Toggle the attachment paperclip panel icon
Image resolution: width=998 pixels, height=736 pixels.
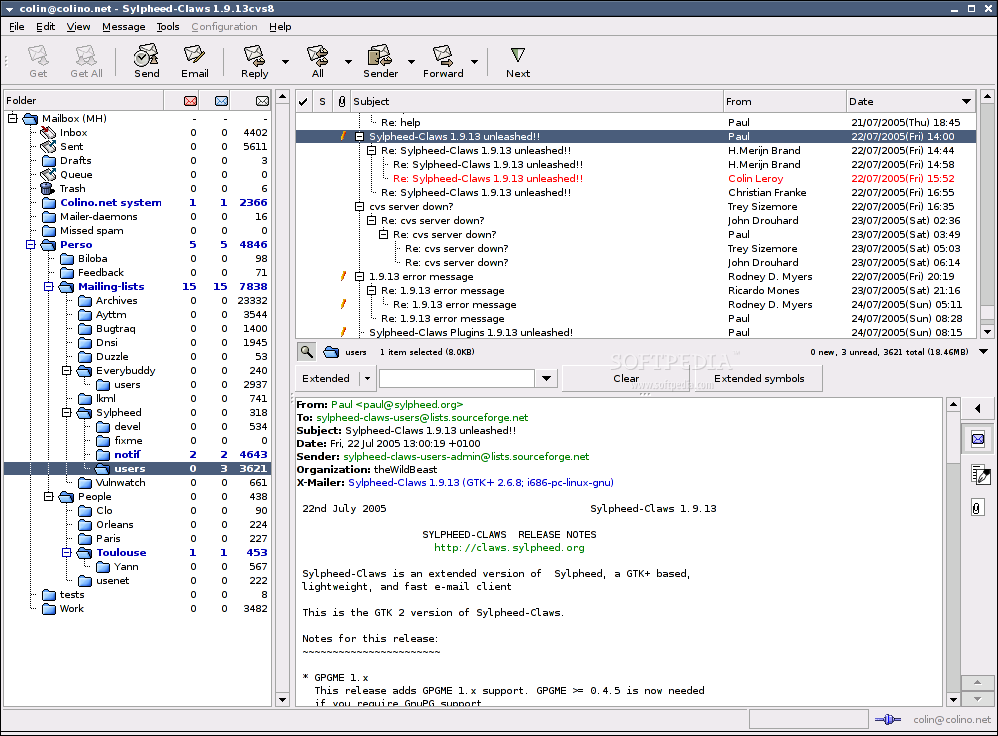coord(978,505)
